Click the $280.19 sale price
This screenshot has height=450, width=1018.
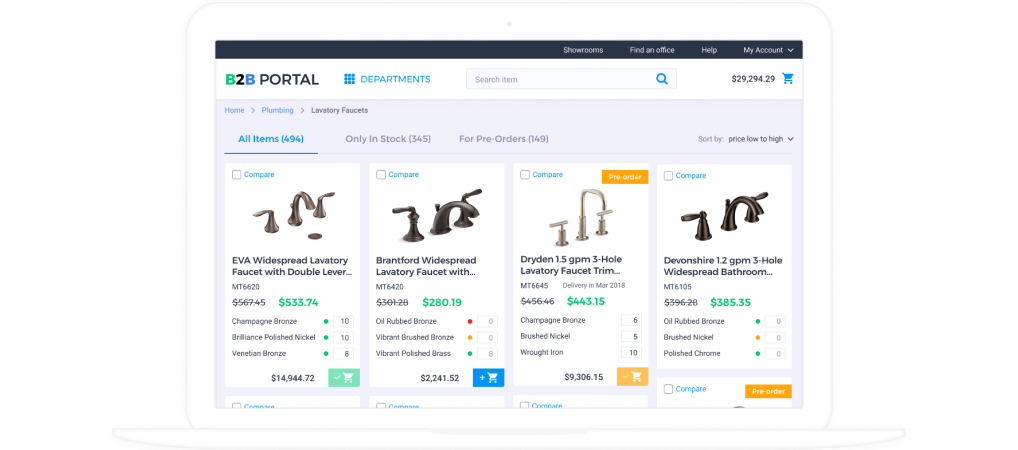(x=441, y=302)
